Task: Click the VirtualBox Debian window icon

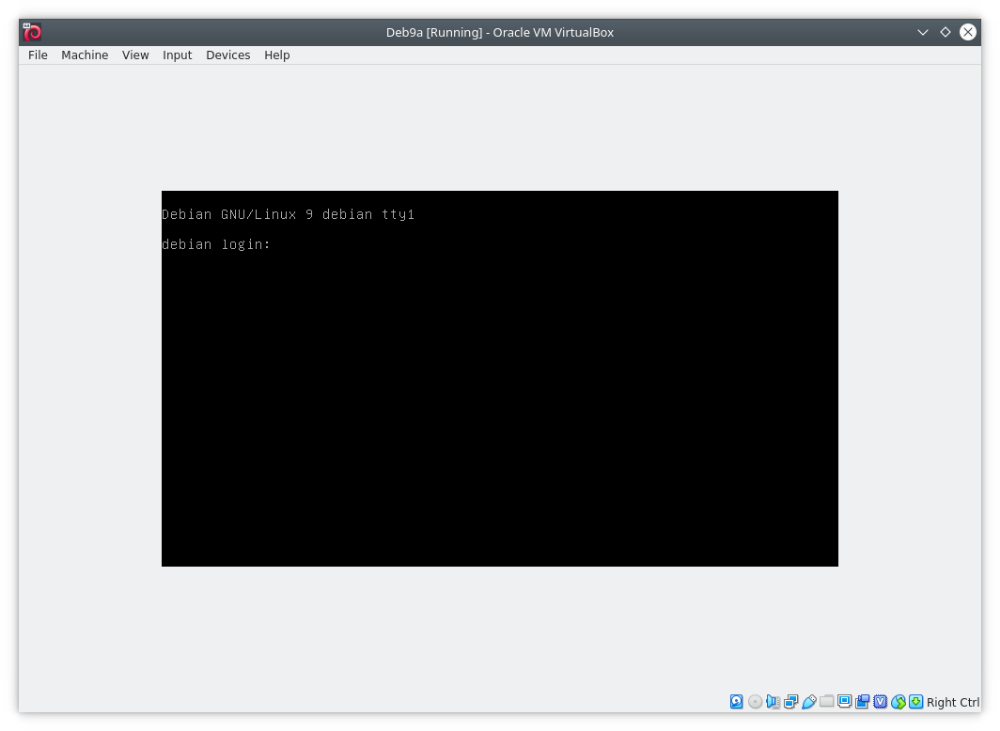Action: pyautogui.click(x=32, y=32)
